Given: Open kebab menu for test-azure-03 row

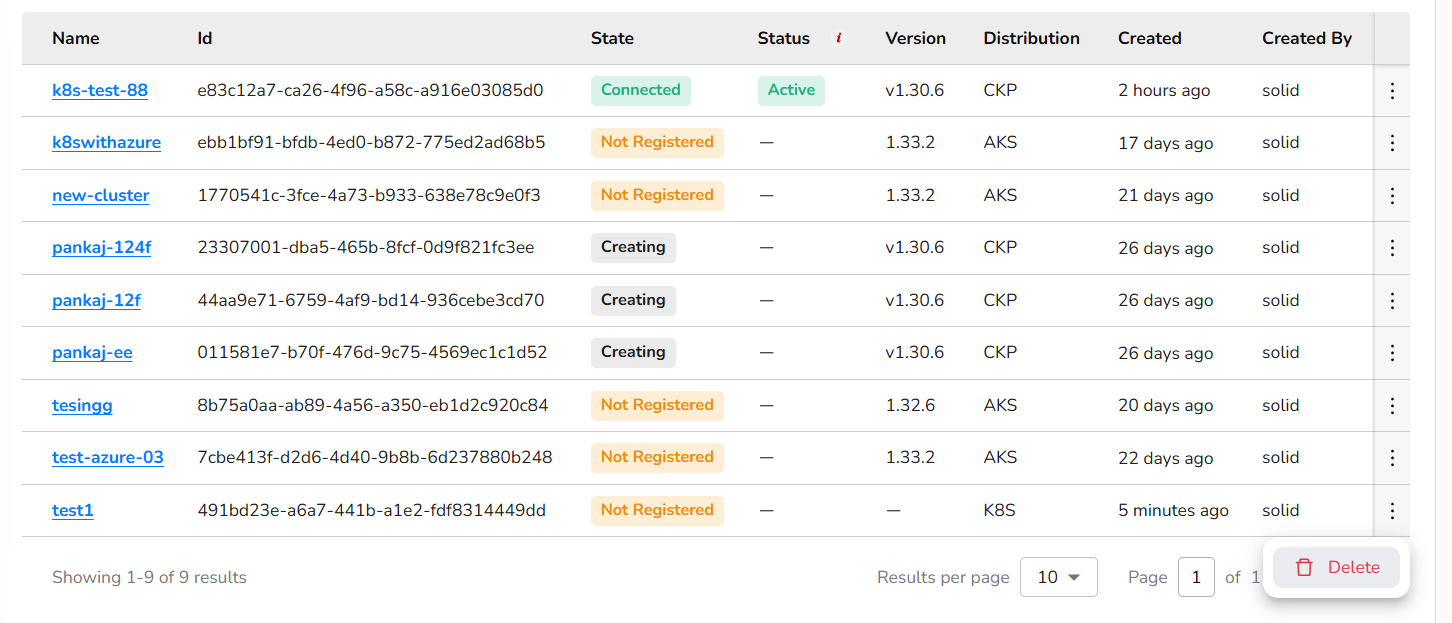Looking at the screenshot, I should tap(1392, 458).
